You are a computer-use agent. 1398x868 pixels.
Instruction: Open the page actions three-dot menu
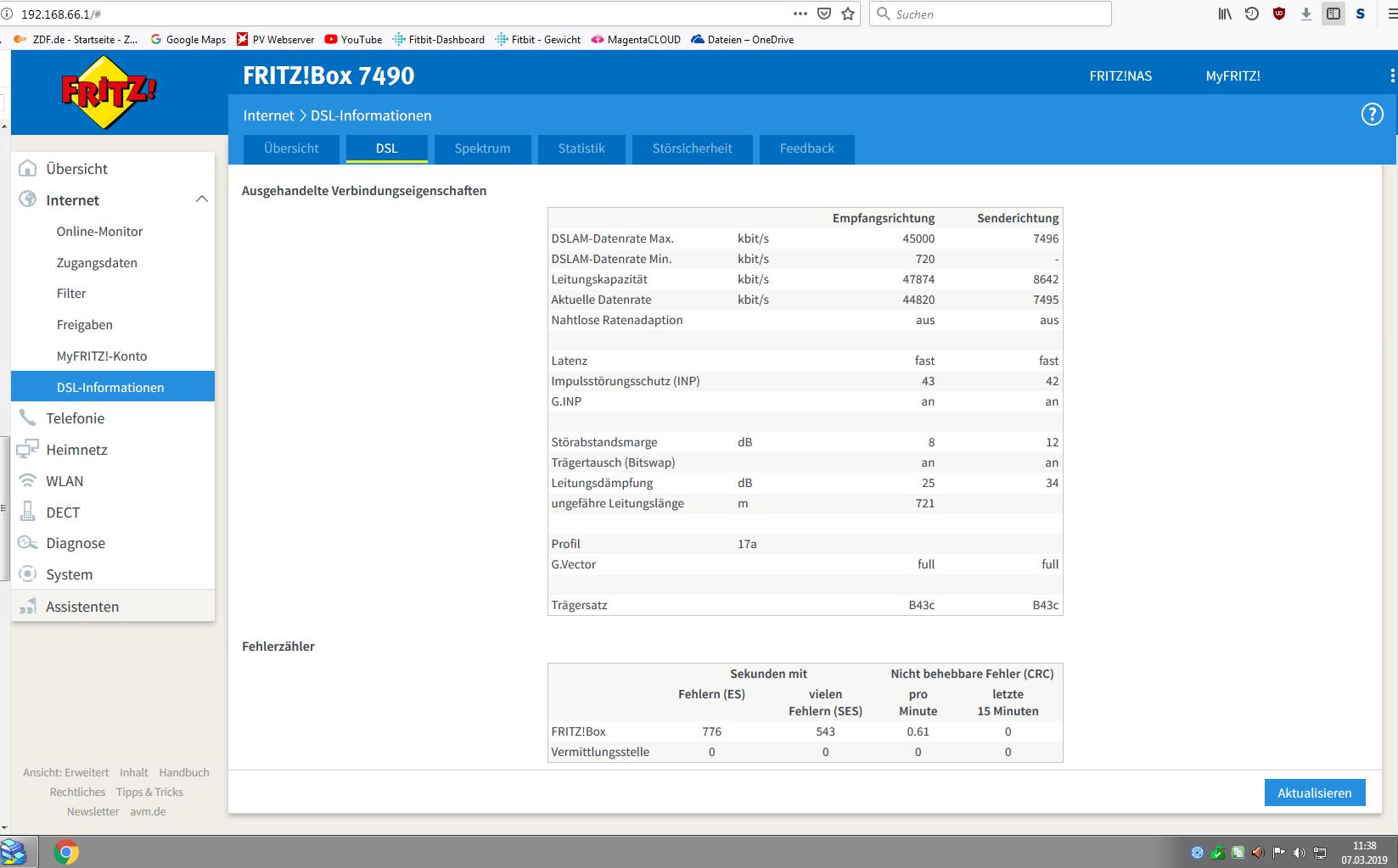point(800,14)
